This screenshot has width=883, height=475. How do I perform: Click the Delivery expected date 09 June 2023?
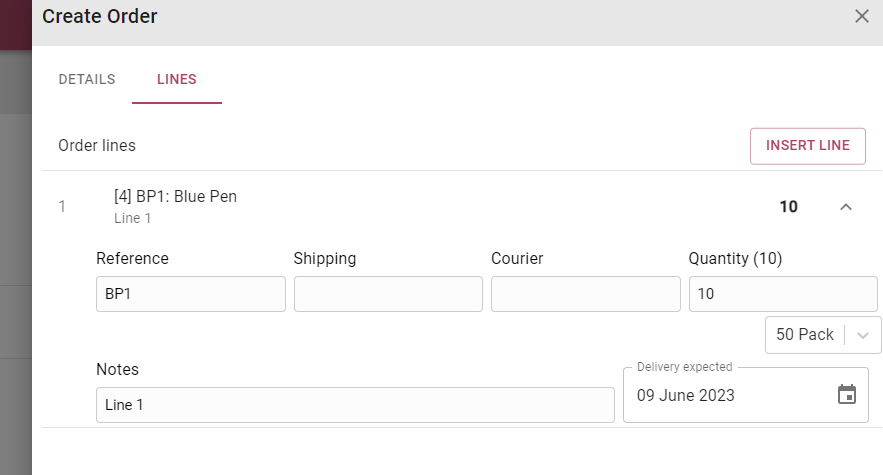click(685, 396)
